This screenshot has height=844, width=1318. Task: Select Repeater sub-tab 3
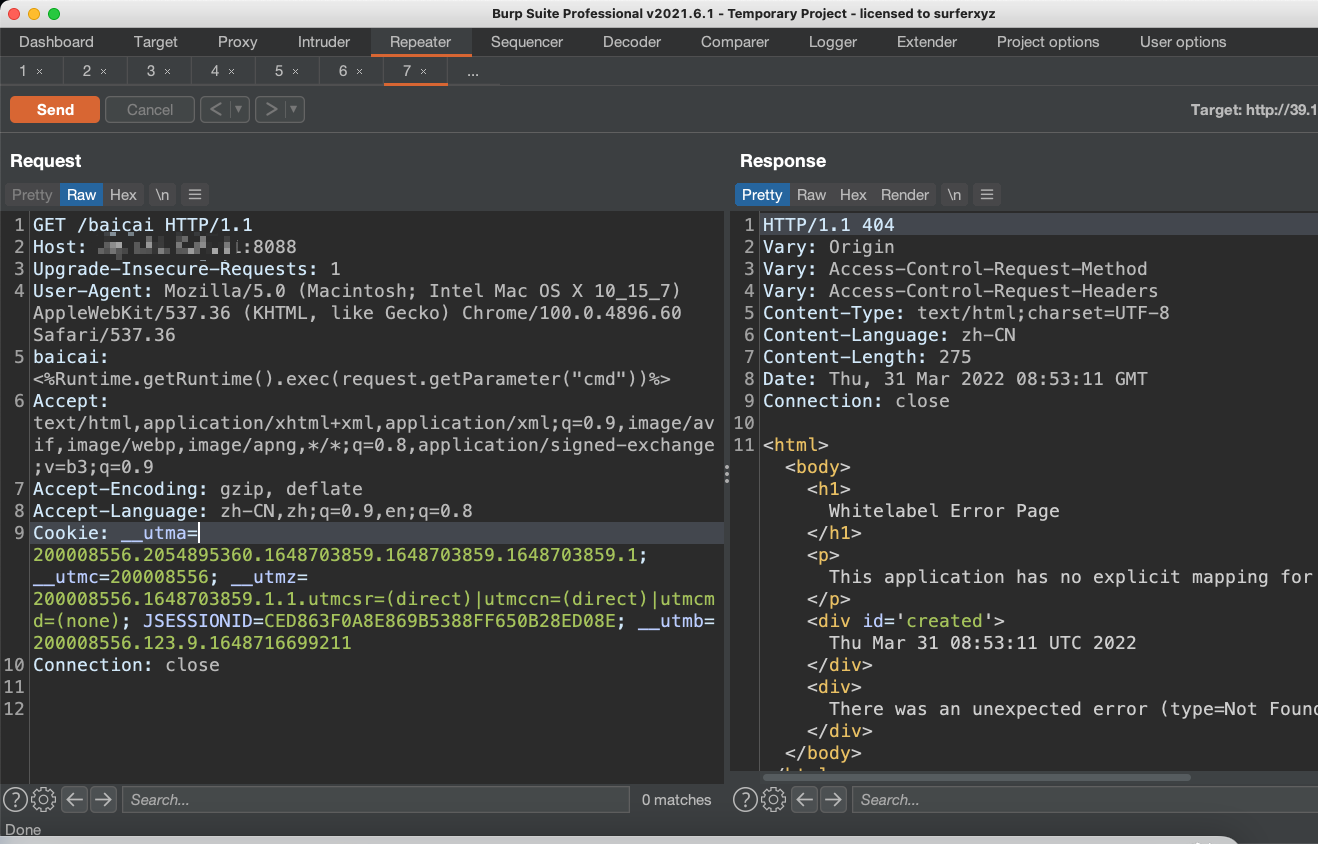pos(151,71)
